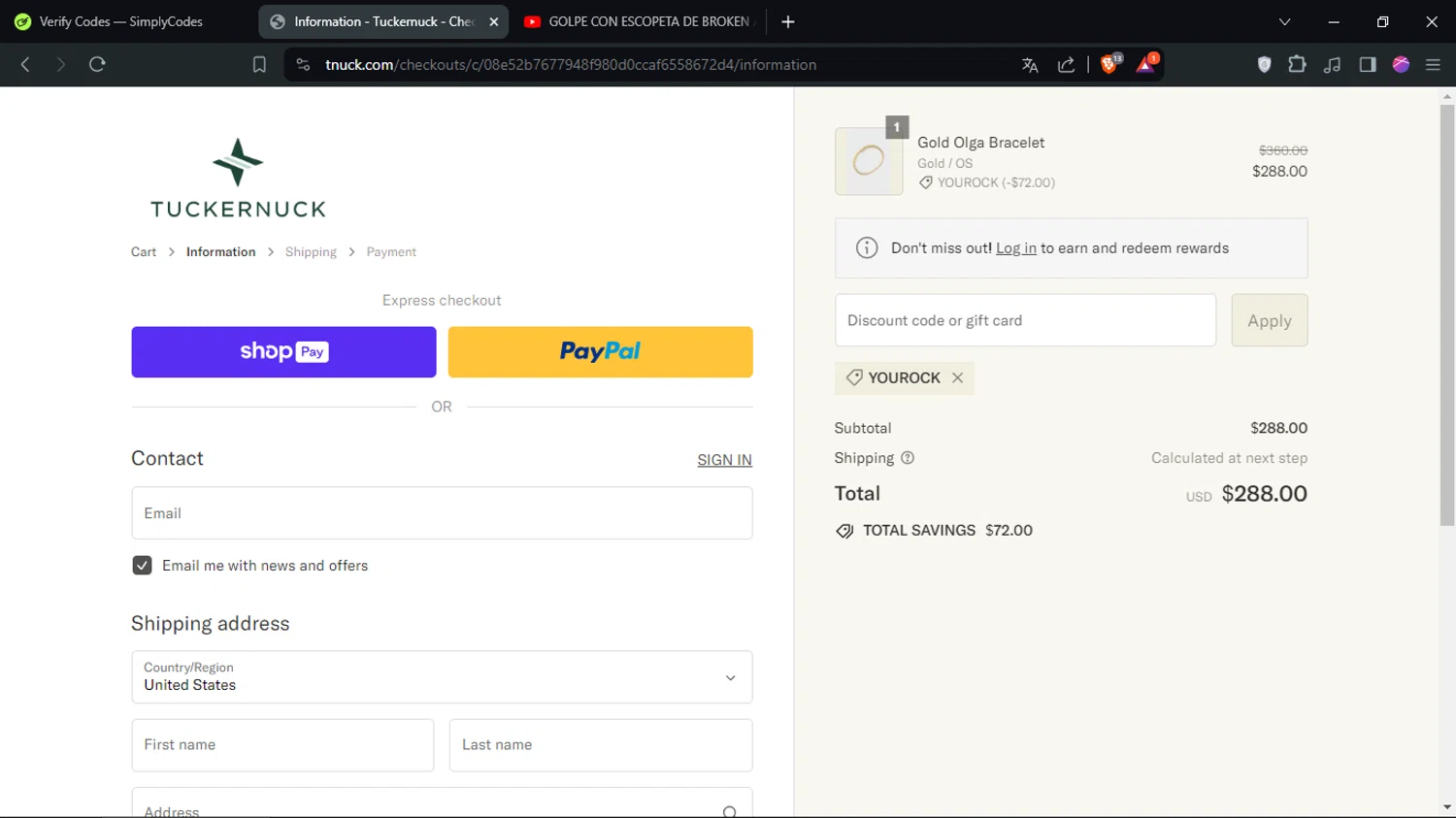This screenshot has width=1456, height=818.
Task: Click the music note media icon
Action: pyautogui.click(x=1332, y=64)
